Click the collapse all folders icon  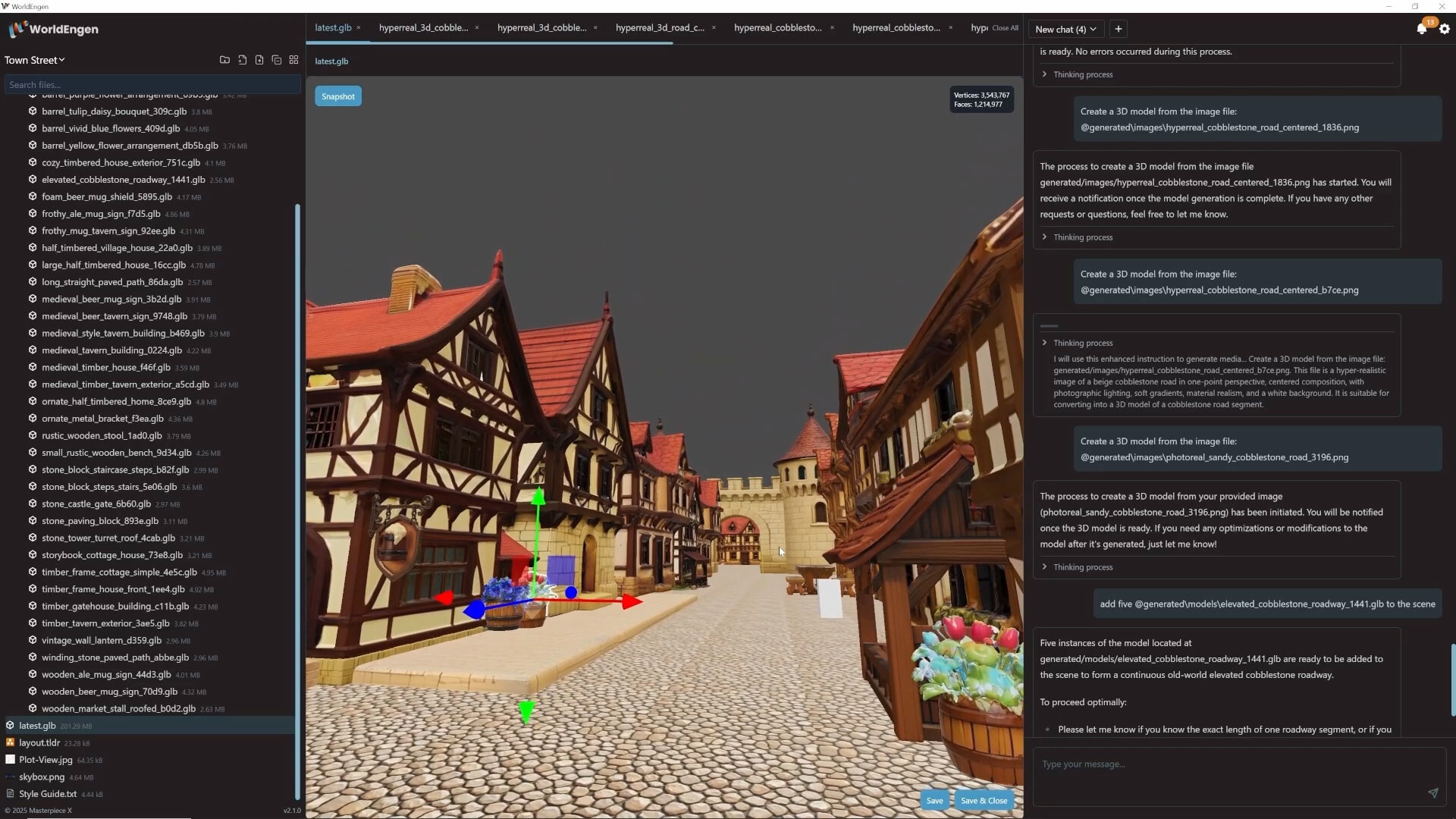[x=277, y=60]
